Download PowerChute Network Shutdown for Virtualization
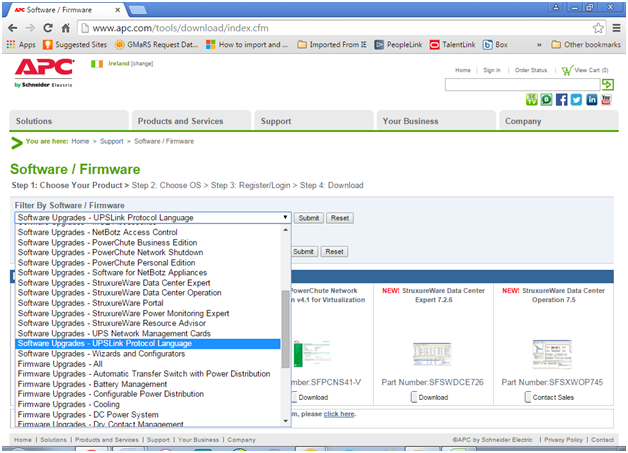Viewport: 628px width, 453px height. pyautogui.click(x=310, y=397)
